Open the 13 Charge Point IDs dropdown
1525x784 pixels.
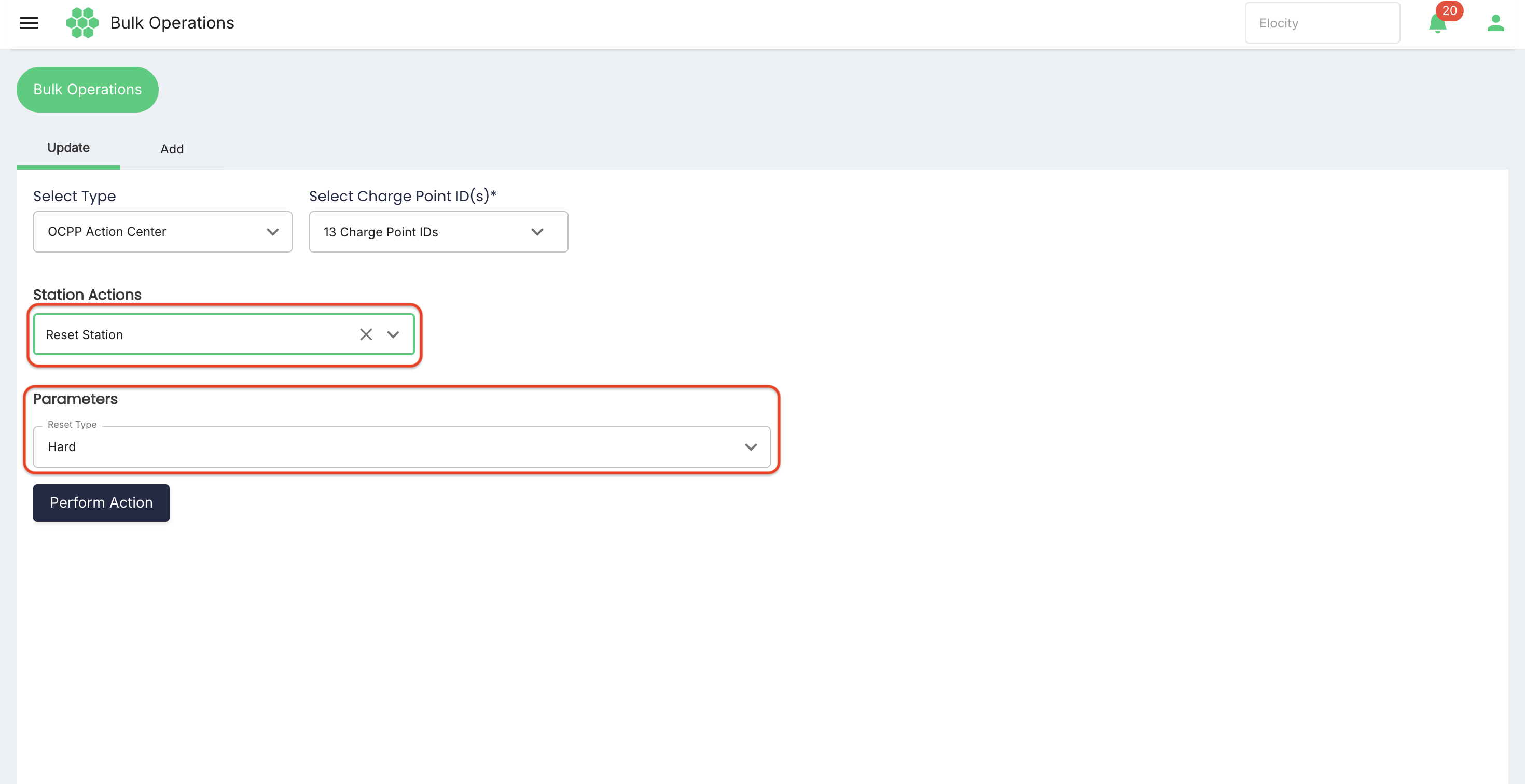[x=439, y=232]
